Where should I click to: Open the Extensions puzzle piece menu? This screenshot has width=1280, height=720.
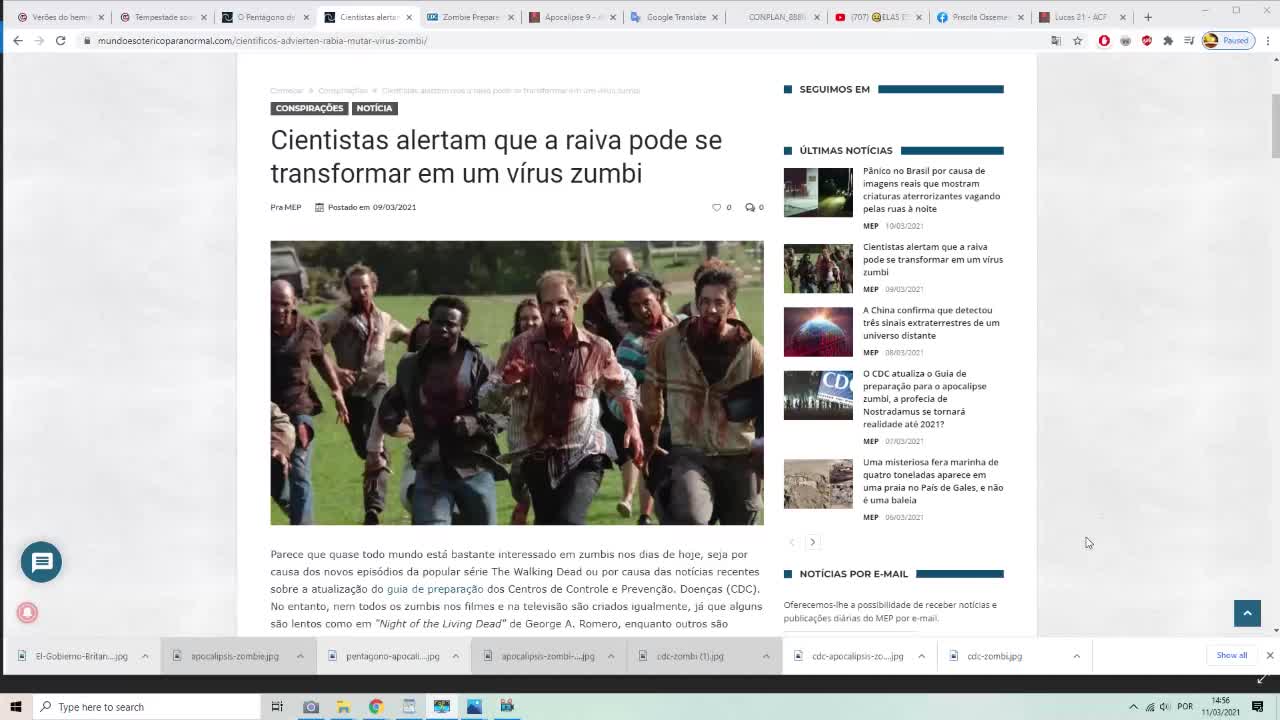pyautogui.click(x=1167, y=41)
